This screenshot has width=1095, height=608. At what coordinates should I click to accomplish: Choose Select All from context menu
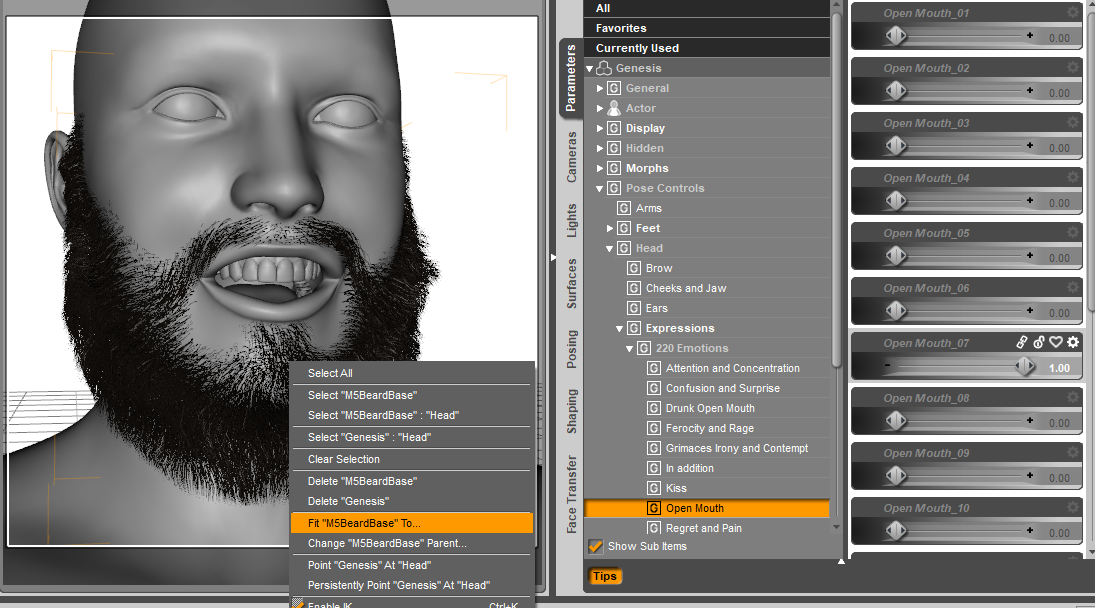point(412,373)
